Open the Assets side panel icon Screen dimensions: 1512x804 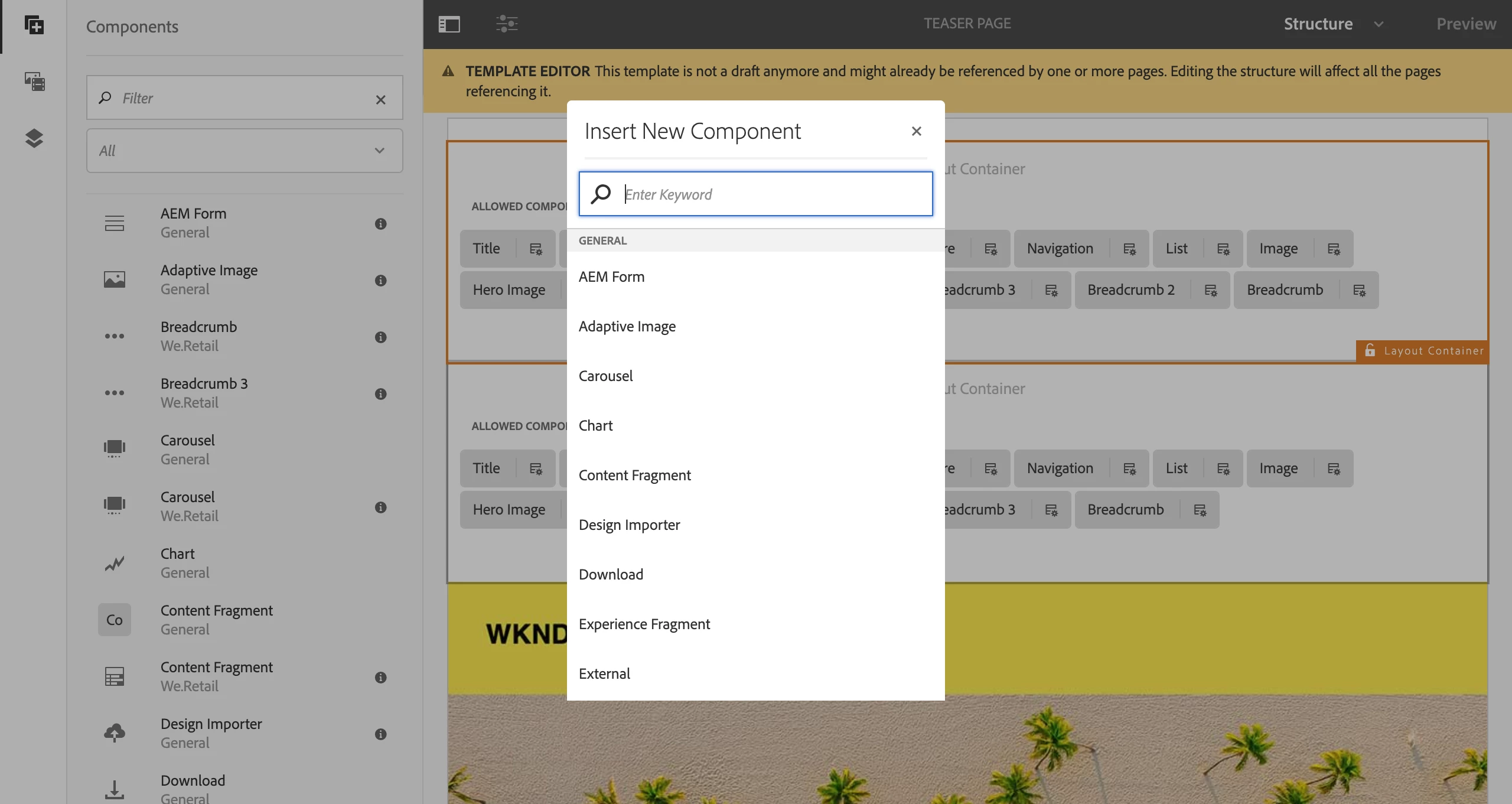pos(34,81)
